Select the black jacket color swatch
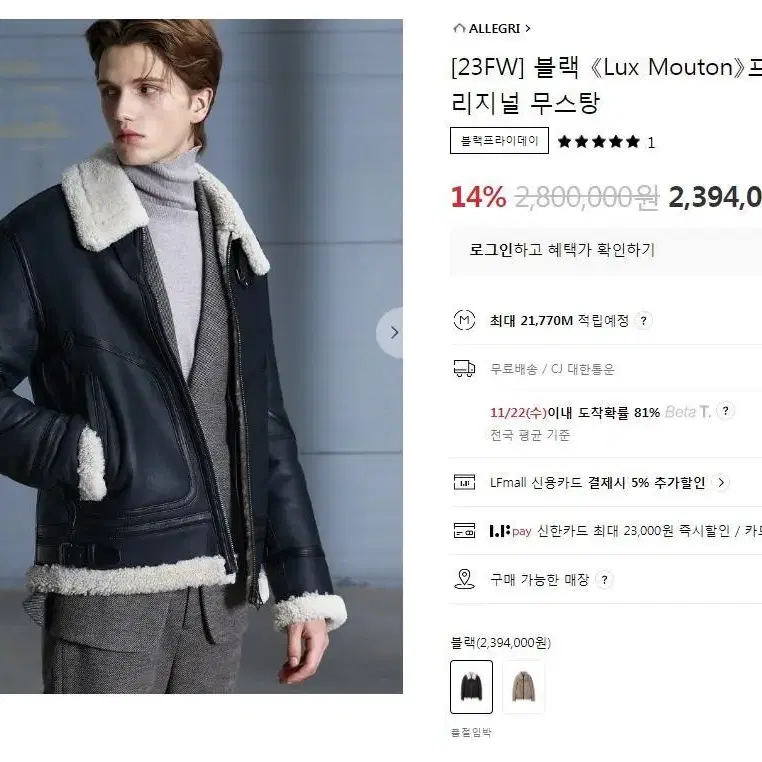Viewport: 762px width, 762px height. 471,687
